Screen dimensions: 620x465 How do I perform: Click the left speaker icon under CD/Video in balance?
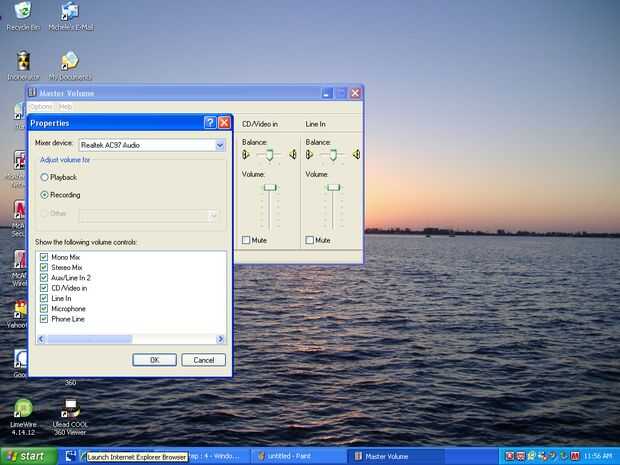pos(246,154)
